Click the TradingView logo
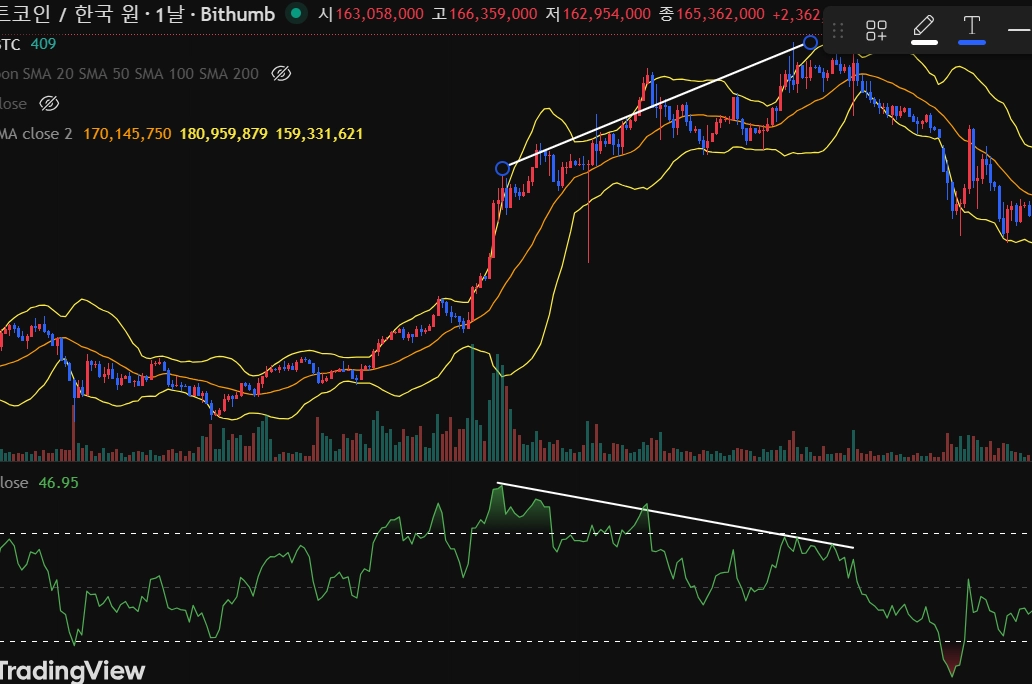Screen dimensions: 1032x684 coord(71,670)
